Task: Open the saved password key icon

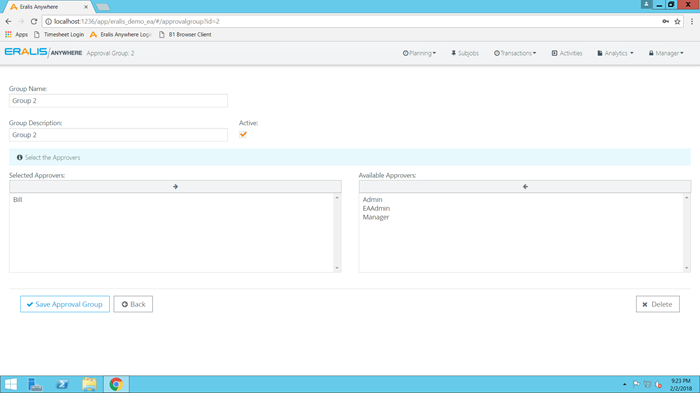Action: click(x=665, y=21)
